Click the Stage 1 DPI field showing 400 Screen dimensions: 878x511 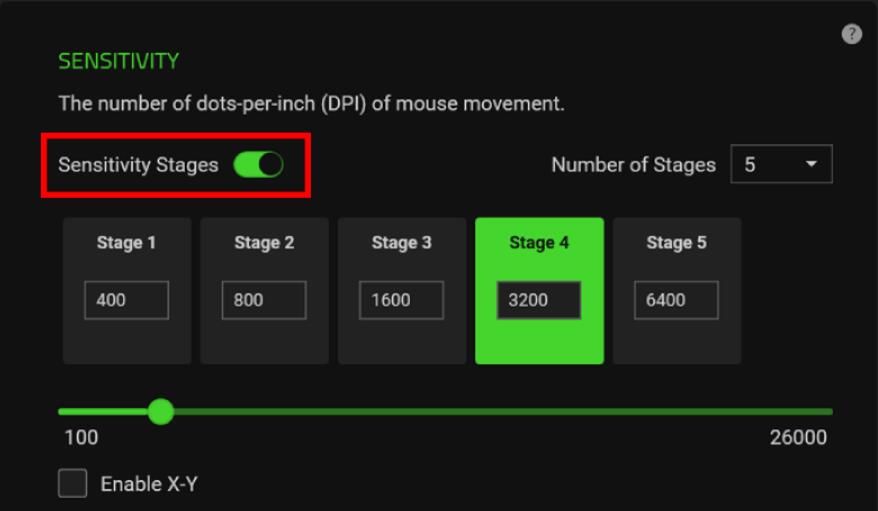pos(126,300)
